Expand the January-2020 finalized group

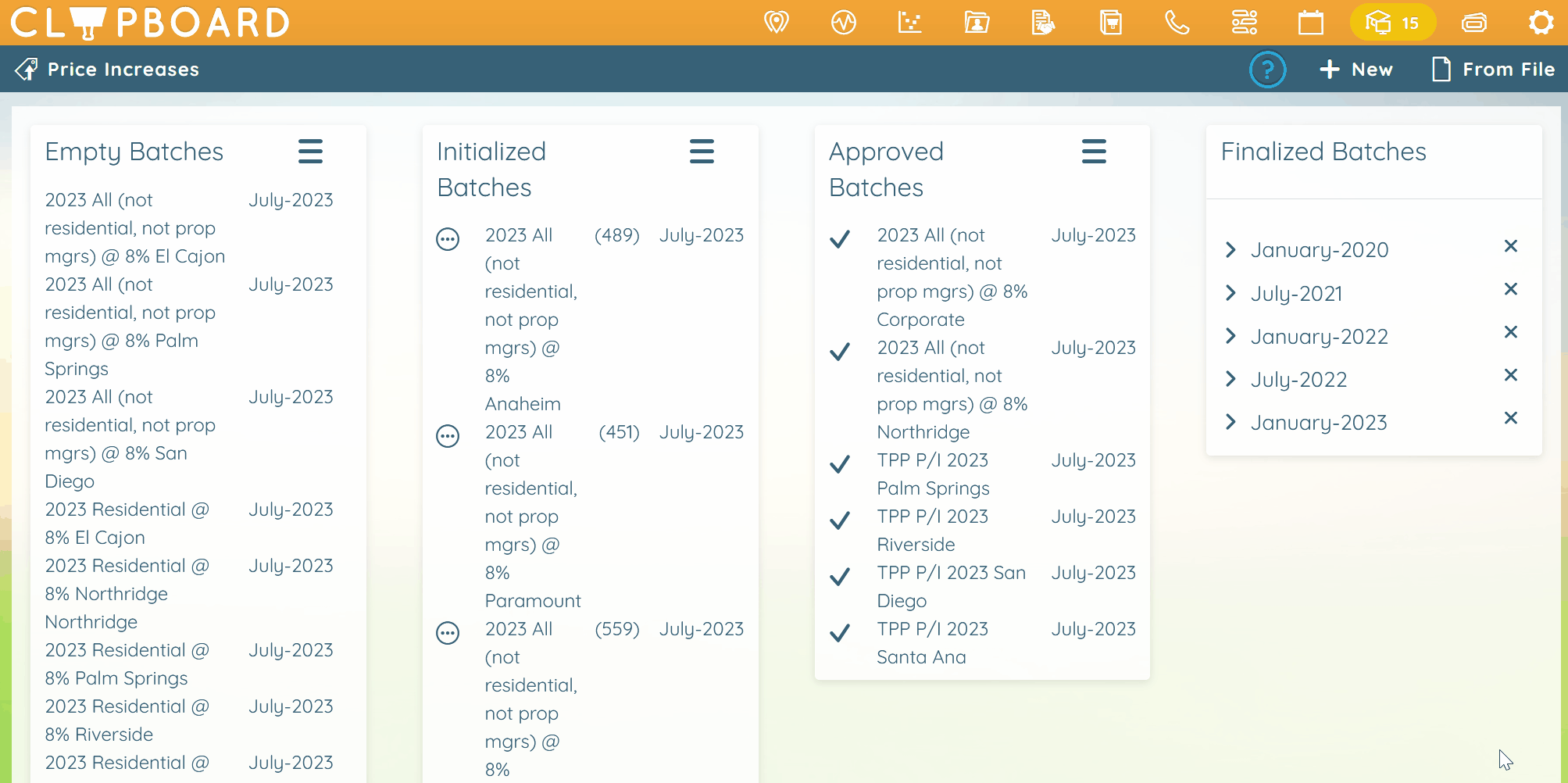[1231, 249]
